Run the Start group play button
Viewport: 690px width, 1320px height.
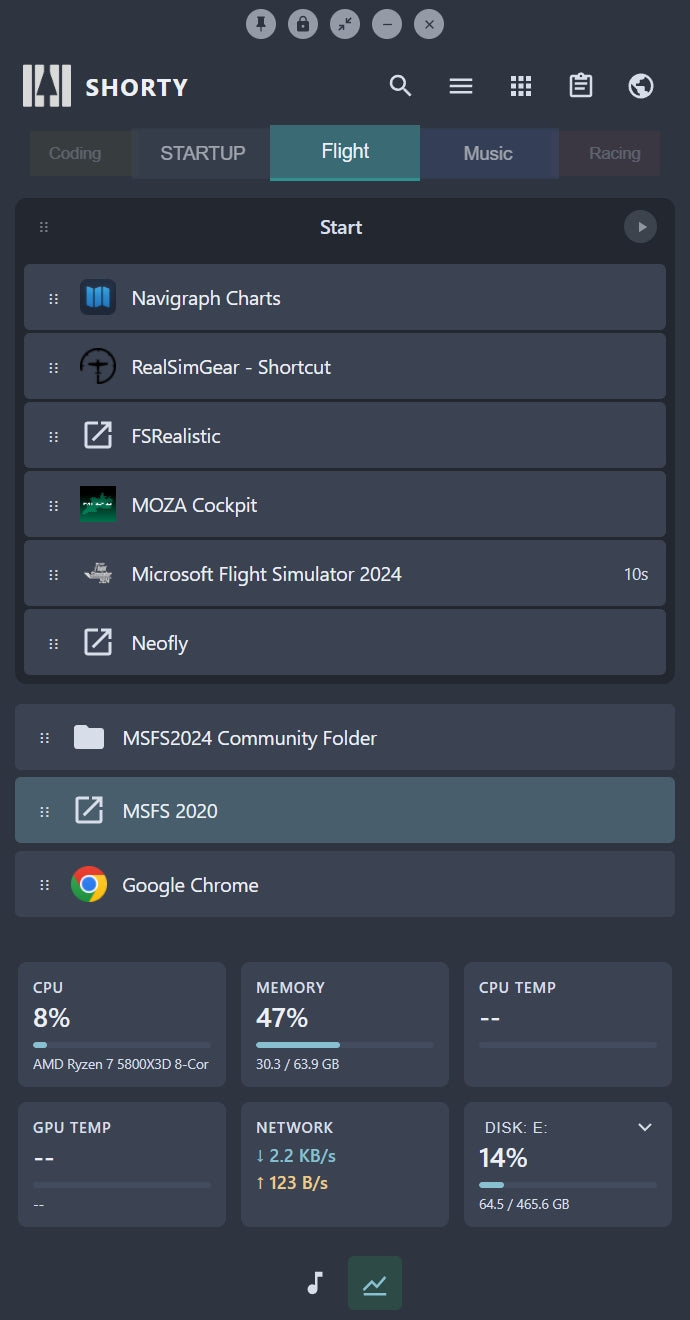tap(641, 227)
